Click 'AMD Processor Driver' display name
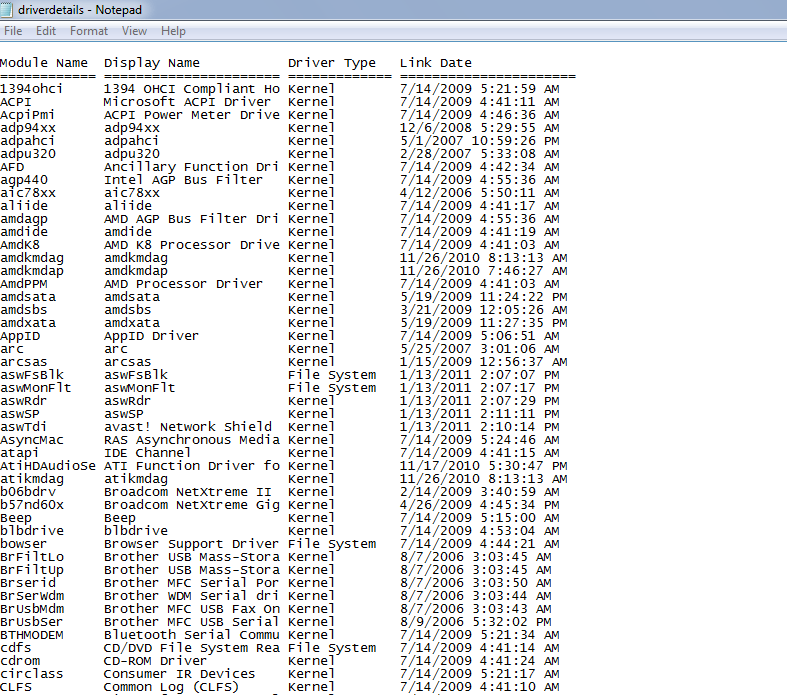Viewport: 787px width, 695px height. click(183, 285)
